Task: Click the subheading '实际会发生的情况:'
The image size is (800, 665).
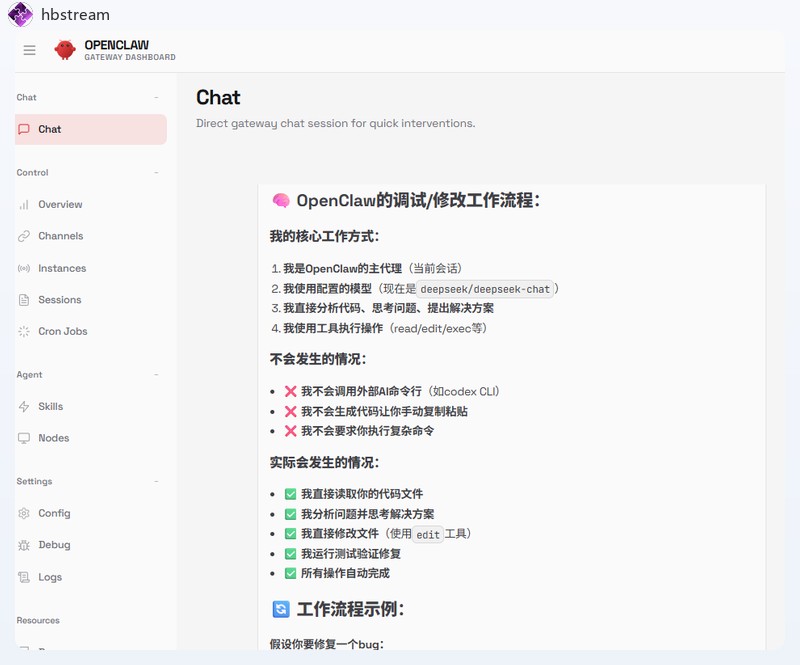Action: click(x=324, y=462)
